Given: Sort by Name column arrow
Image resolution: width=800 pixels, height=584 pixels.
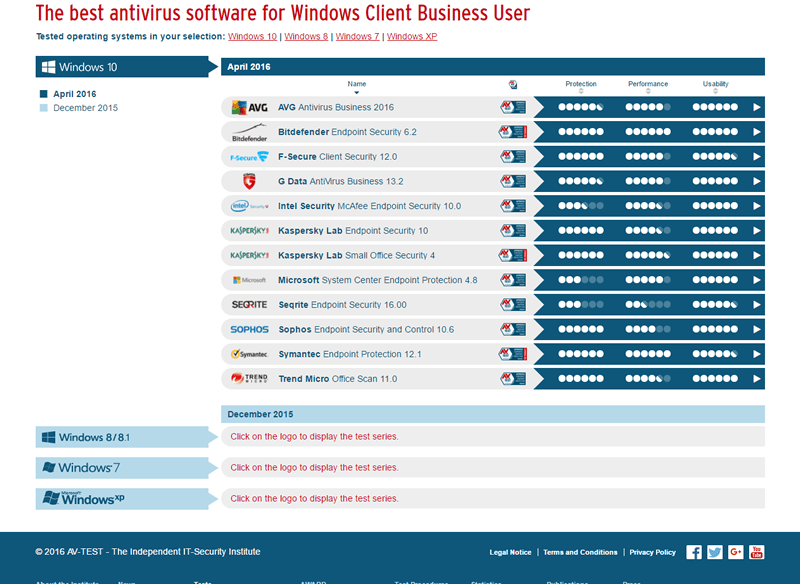Looking at the screenshot, I should coord(357,93).
